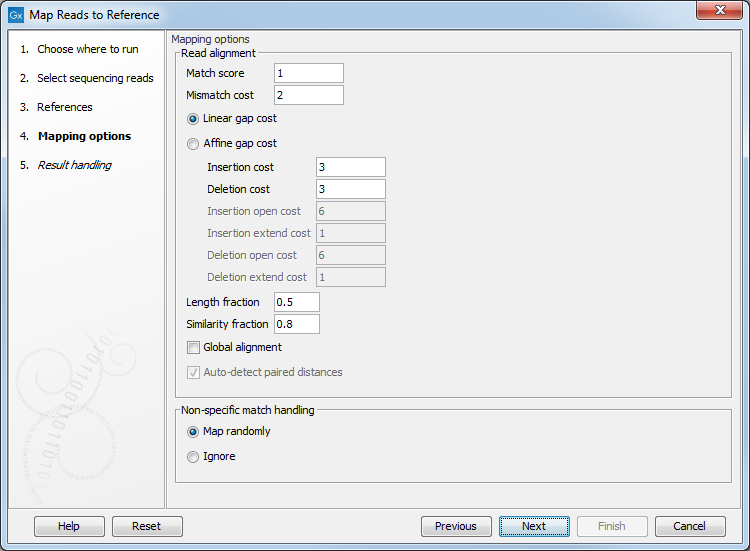
Task: Click the Cancel button
Action: [x=689, y=526]
